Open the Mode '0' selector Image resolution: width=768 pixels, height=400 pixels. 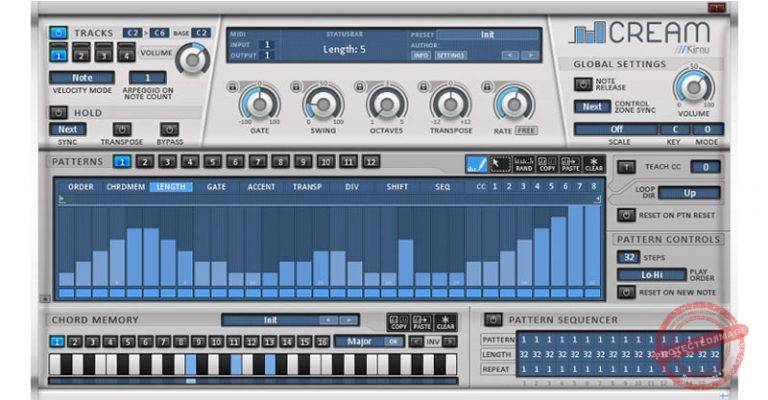[707, 129]
